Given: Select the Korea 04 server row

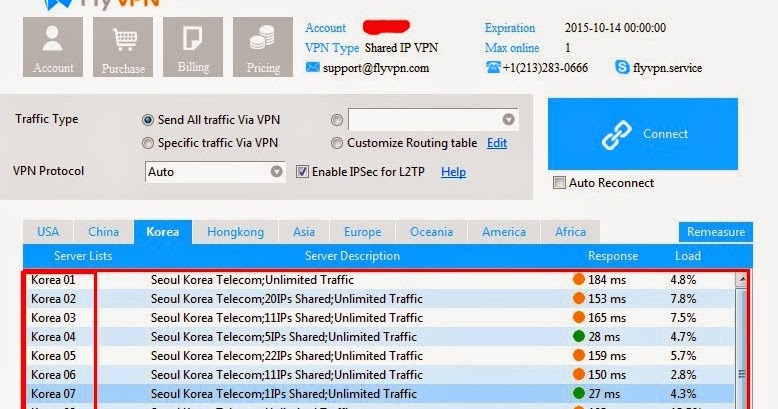Looking at the screenshot, I should [380, 337].
